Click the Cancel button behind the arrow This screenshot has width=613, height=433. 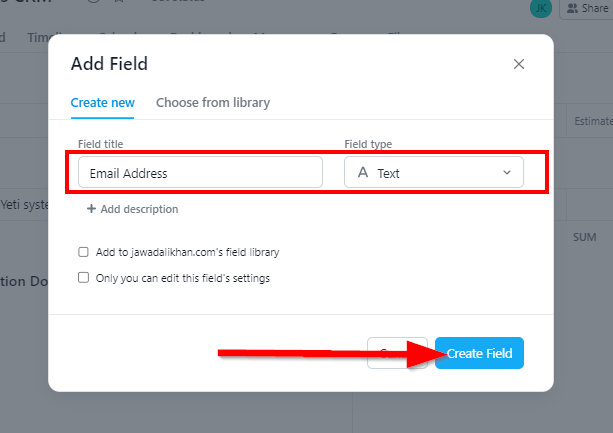(397, 353)
